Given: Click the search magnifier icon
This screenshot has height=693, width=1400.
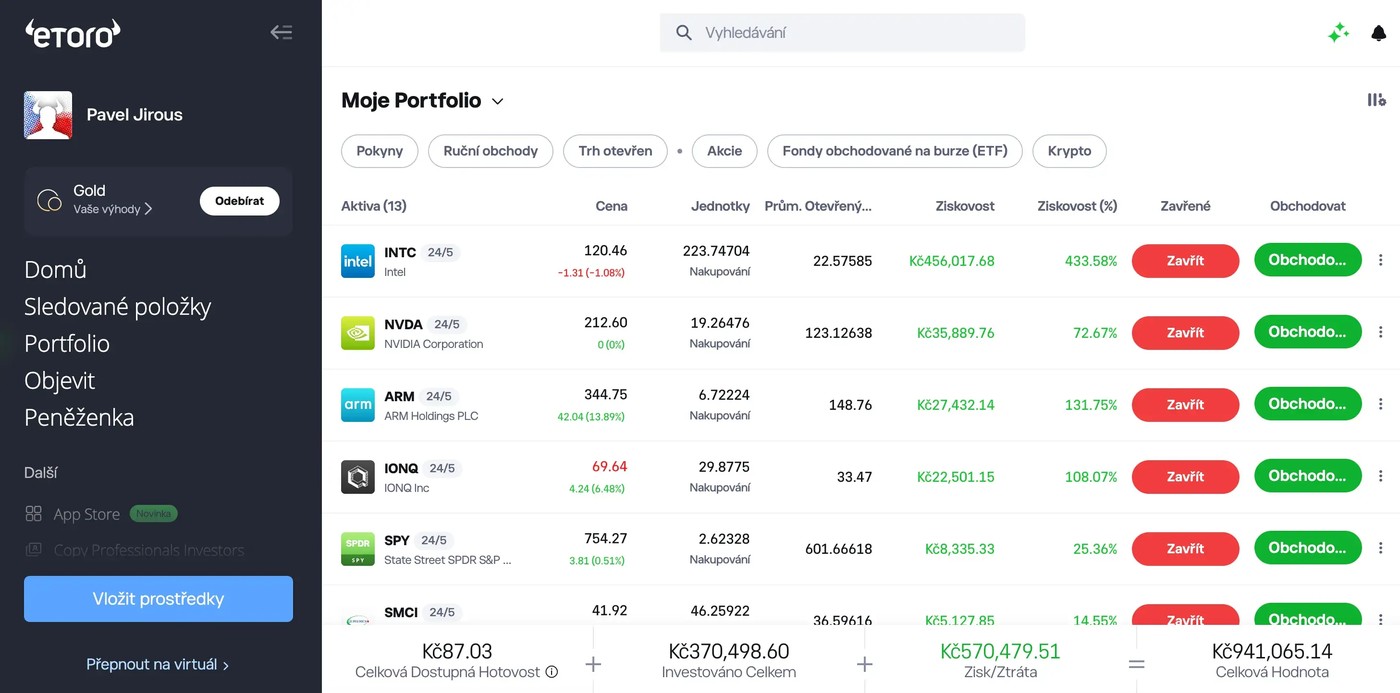Looking at the screenshot, I should [684, 33].
